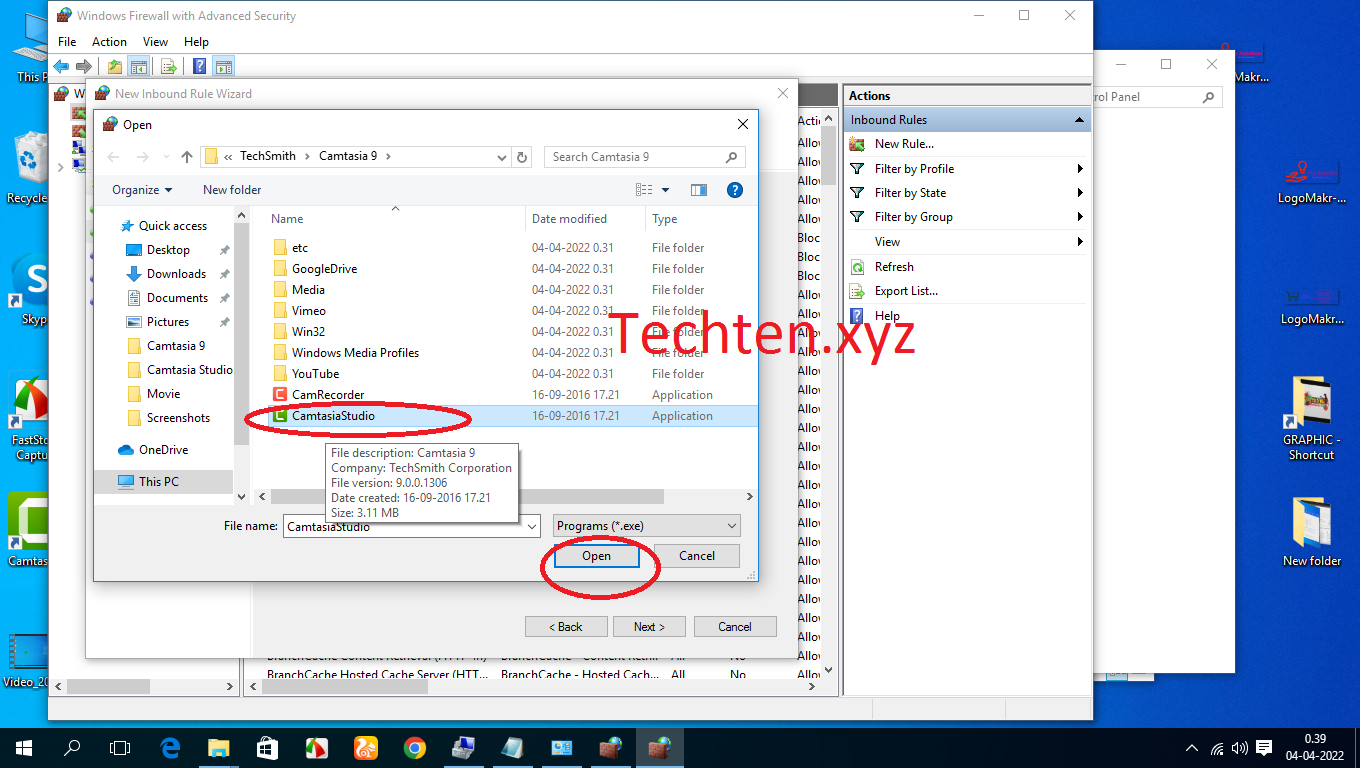This screenshot has width=1360, height=768.
Task: Click the Open button
Action: click(597, 556)
